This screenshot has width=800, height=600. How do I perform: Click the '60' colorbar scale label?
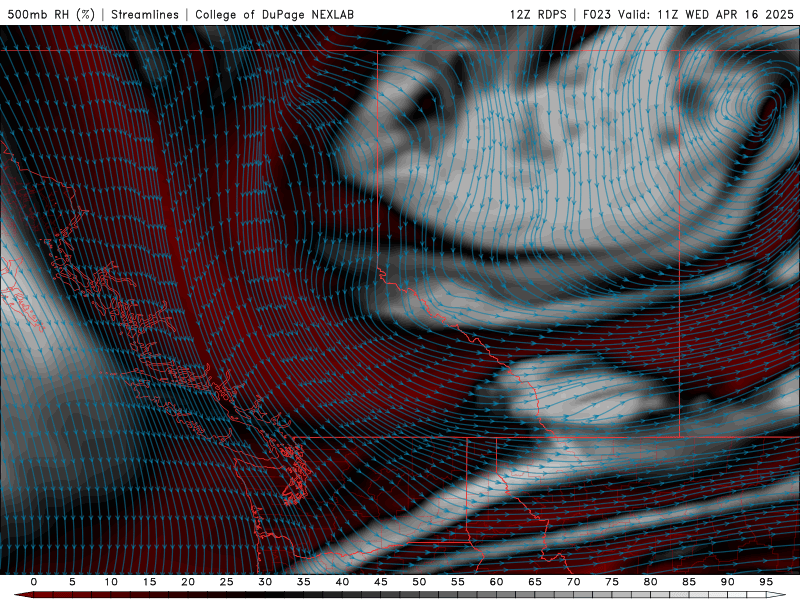pyautogui.click(x=496, y=582)
